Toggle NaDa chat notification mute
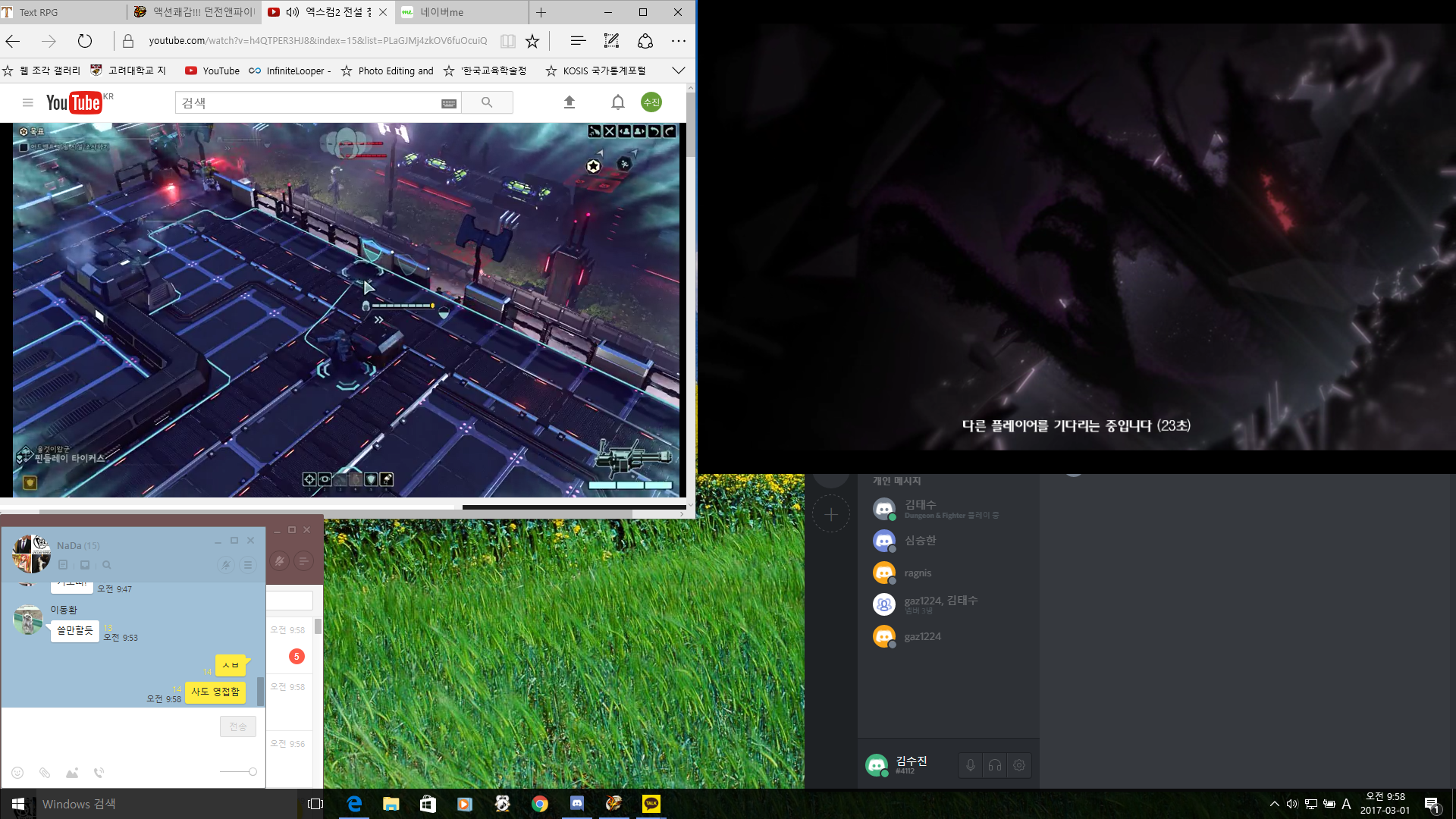Image resolution: width=1456 pixels, height=819 pixels. point(226,565)
